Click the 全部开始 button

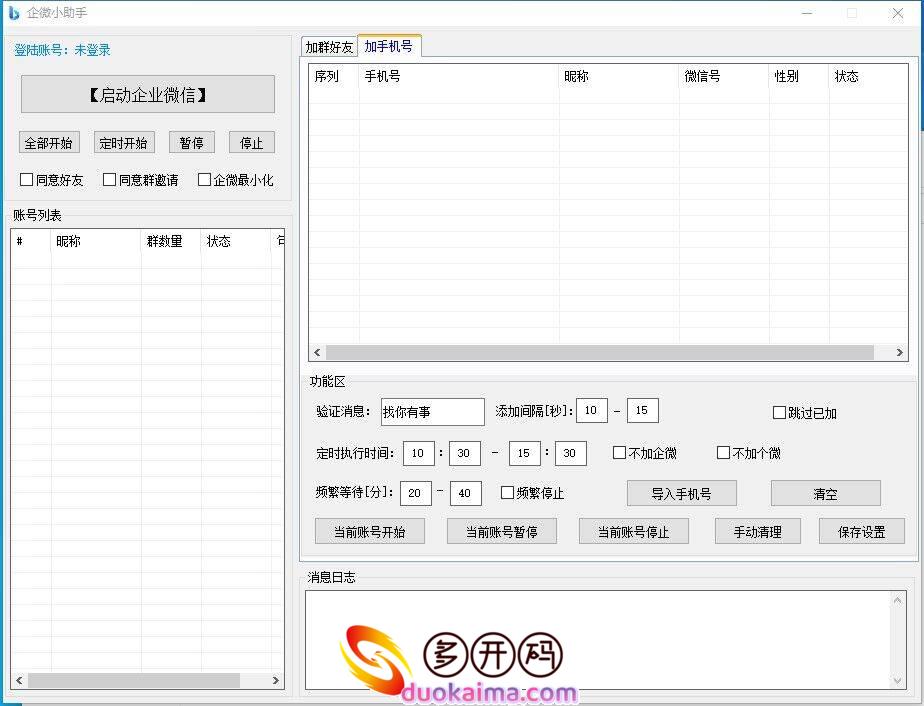coord(49,143)
